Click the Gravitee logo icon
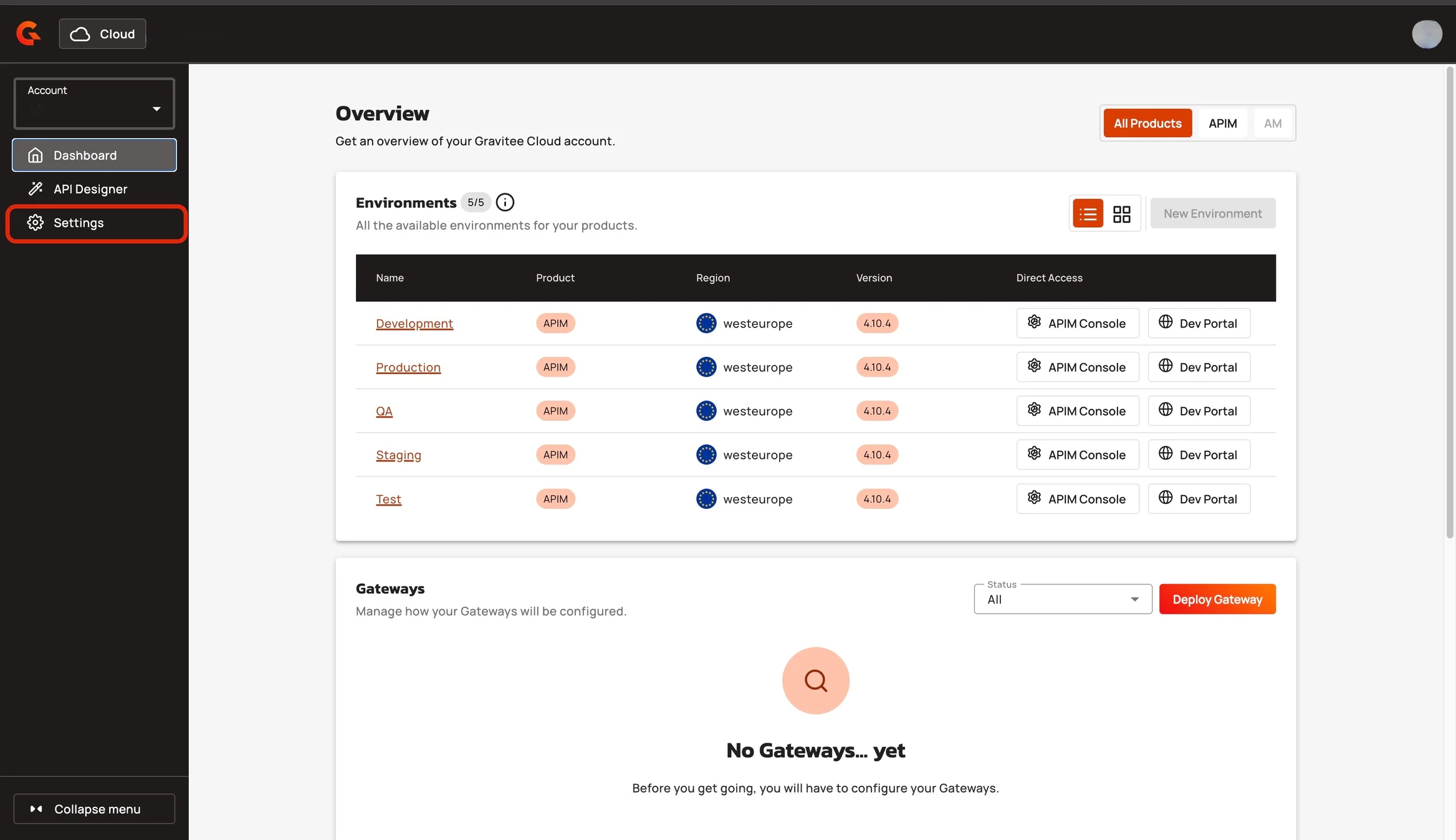The height and width of the screenshot is (840, 1456). click(x=28, y=34)
